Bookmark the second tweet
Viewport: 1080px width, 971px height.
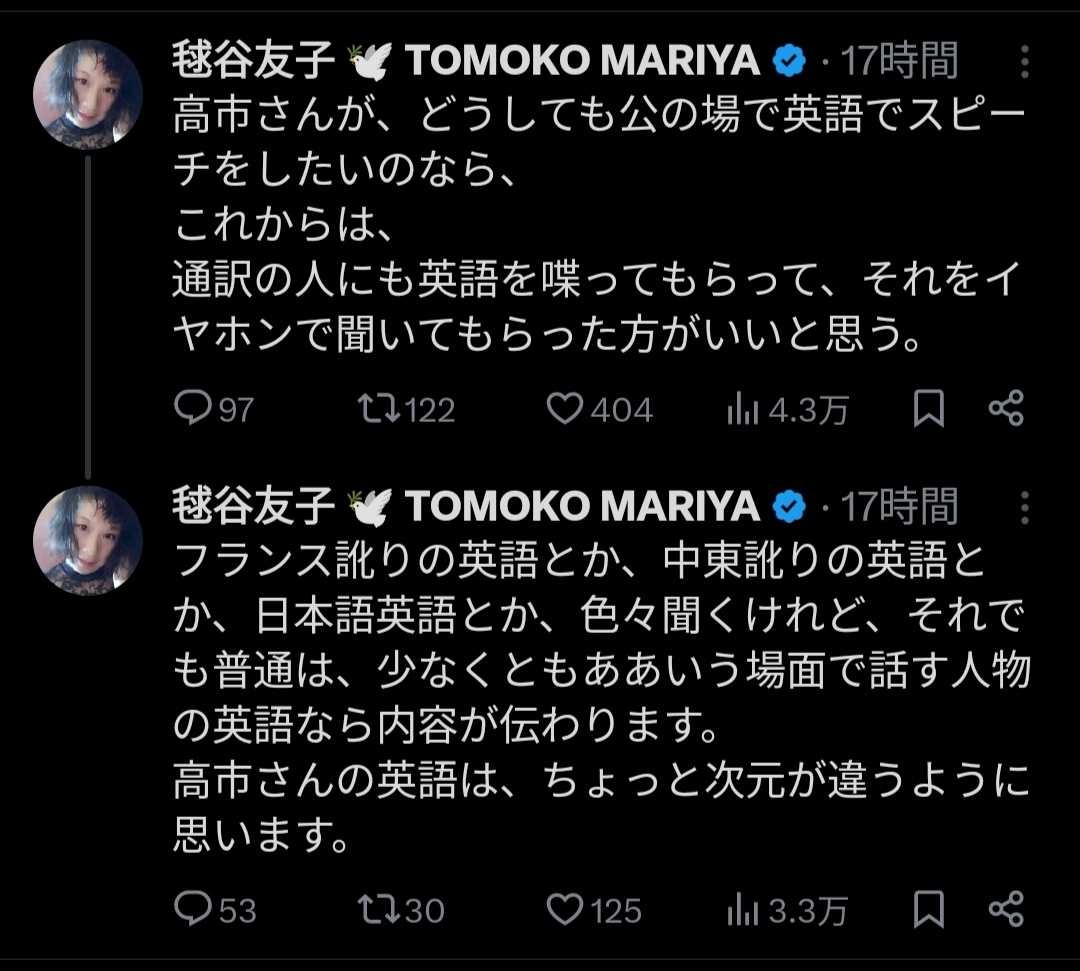tap(929, 909)
